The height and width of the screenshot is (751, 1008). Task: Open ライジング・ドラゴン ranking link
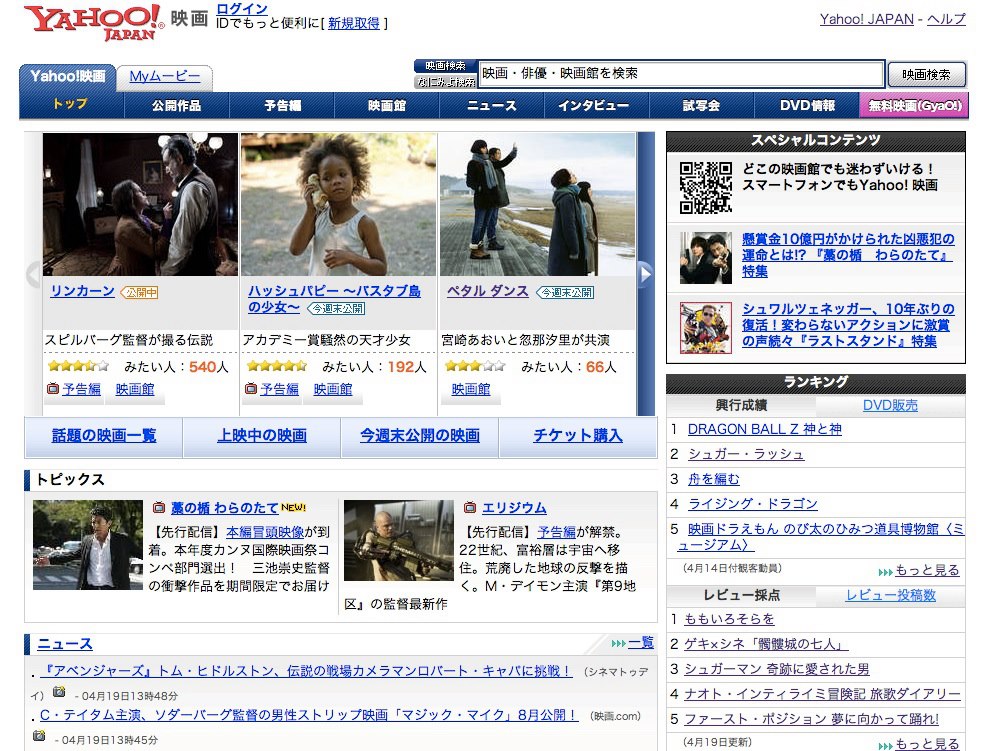(x=753, y=504)
